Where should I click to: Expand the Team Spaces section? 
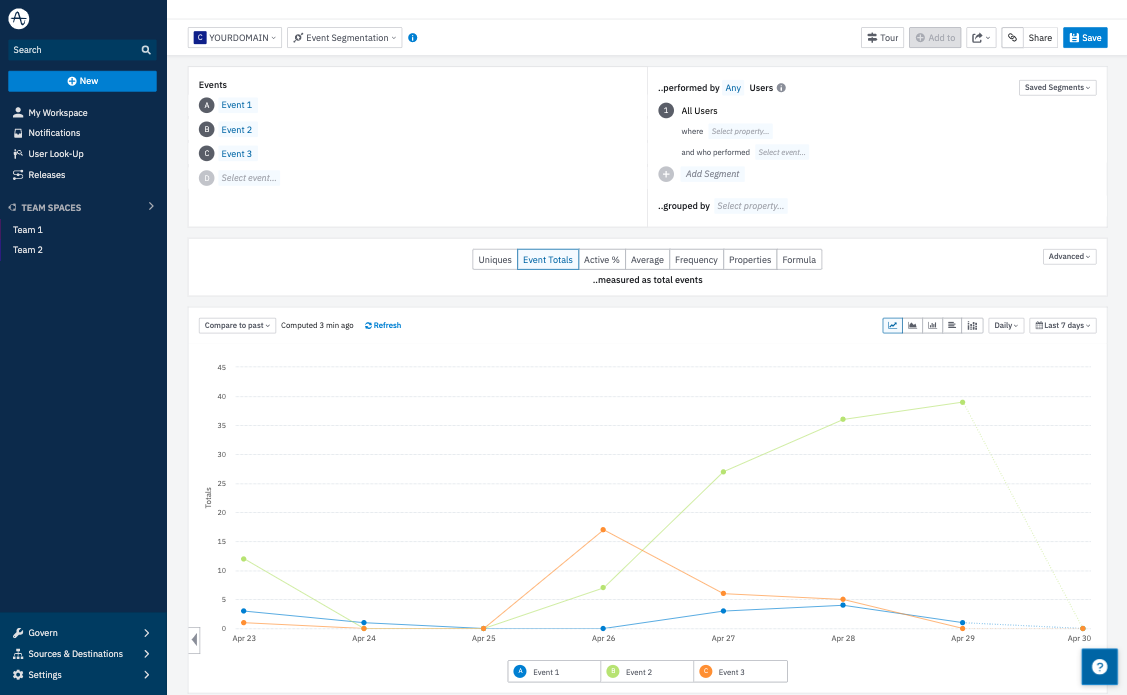151,206
